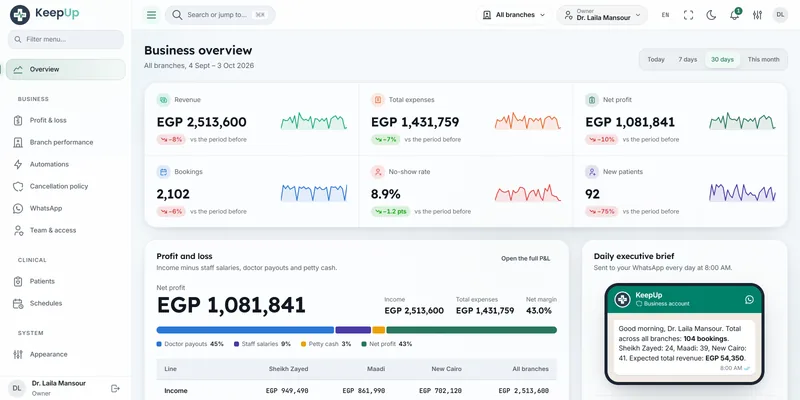Click the blue Doctor payouts bar segment
The width and height of the screenshot is (800, 400).
[x=245, y=330]
